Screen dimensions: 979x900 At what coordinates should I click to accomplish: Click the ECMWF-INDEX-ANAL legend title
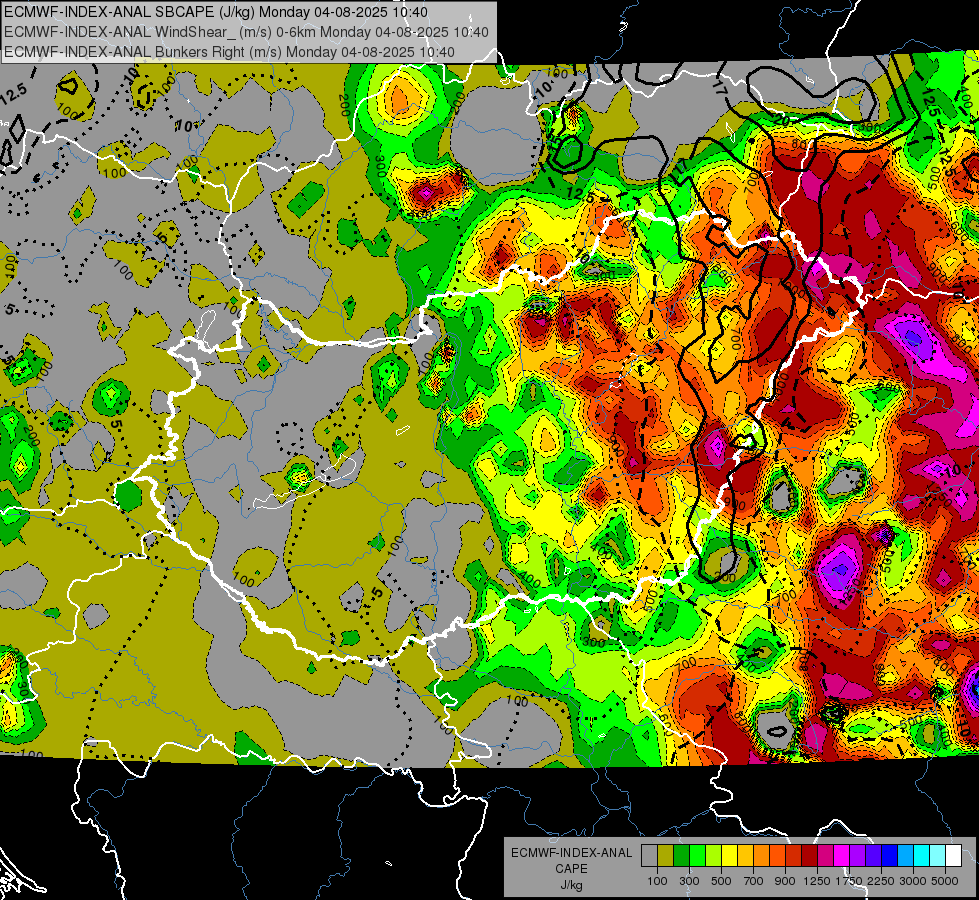pyautogui.click(x=571, y=853)
